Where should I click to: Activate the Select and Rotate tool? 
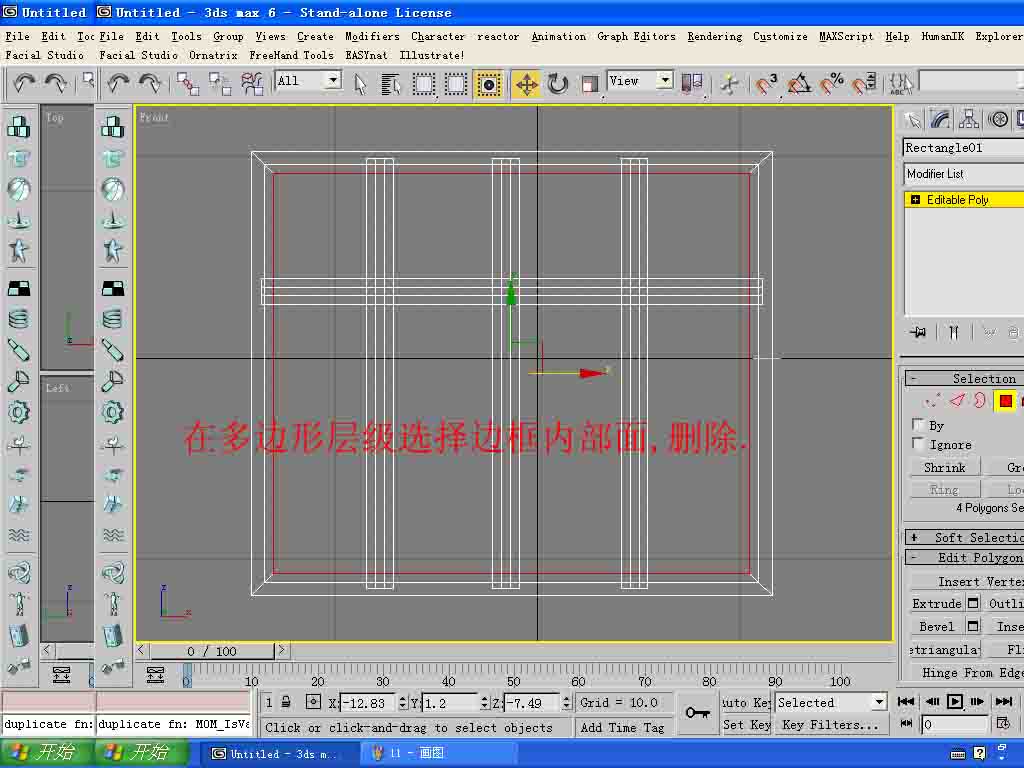tap(558, 84)
